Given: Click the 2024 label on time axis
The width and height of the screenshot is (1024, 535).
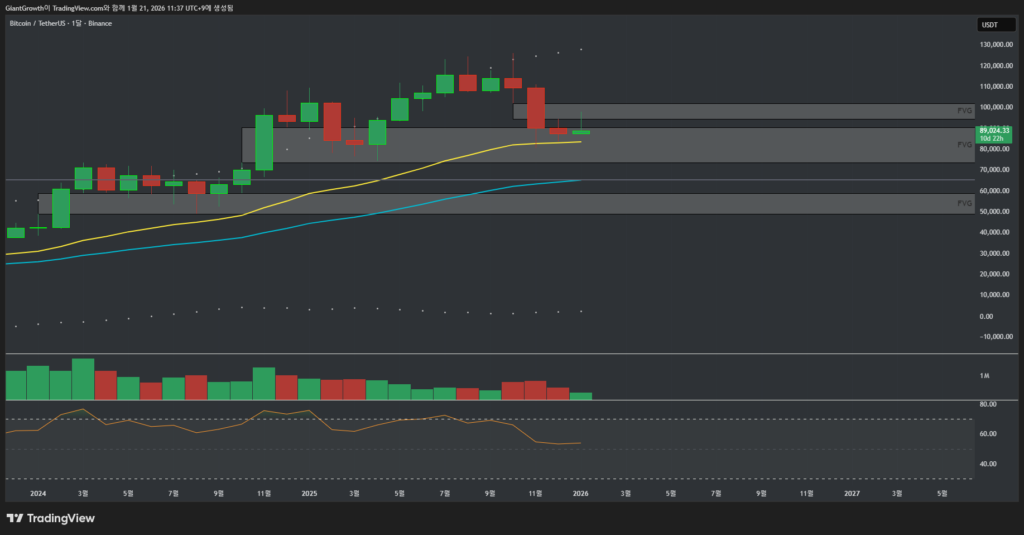Looking at the screenshot, I should click(x=38, y=493).
